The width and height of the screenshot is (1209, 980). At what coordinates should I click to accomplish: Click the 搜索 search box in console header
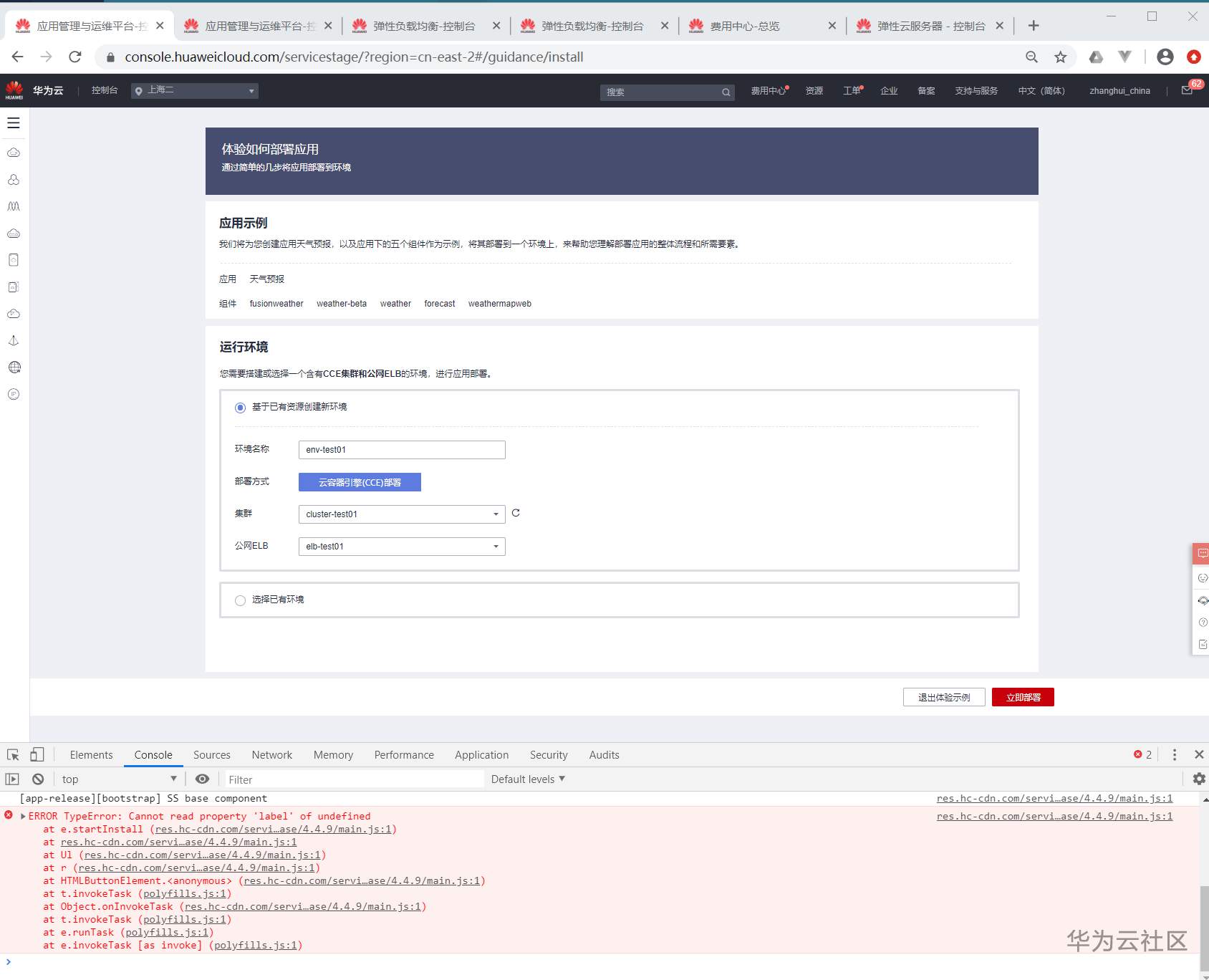[668, 92]
